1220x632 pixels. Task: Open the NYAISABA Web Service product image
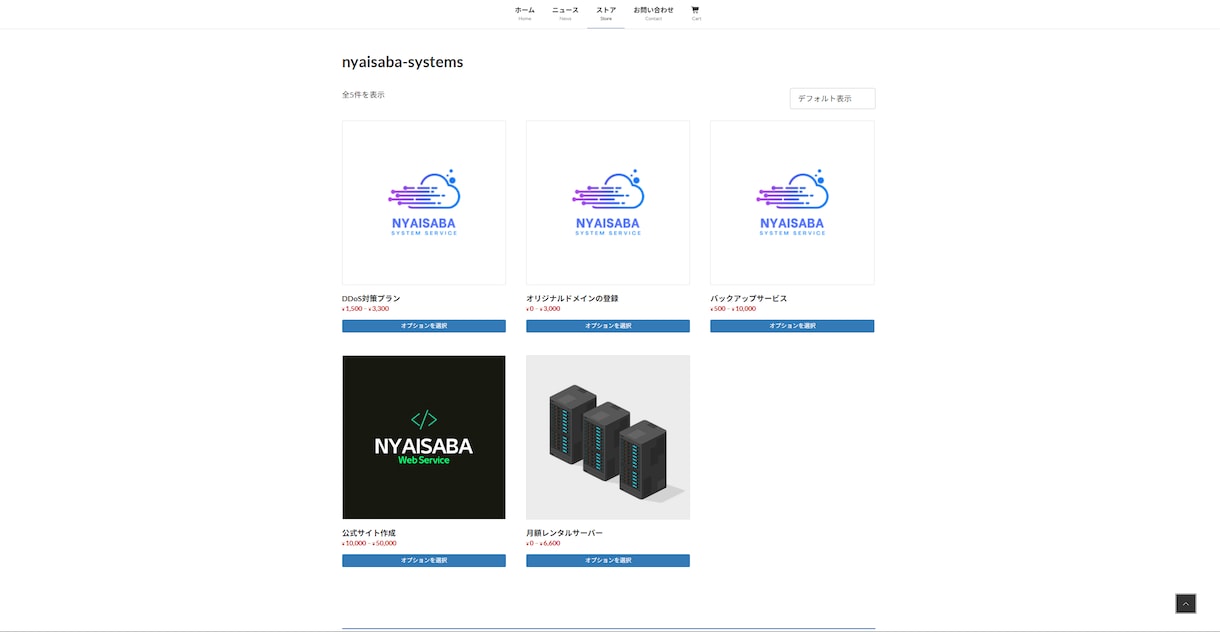coord(424,437)
